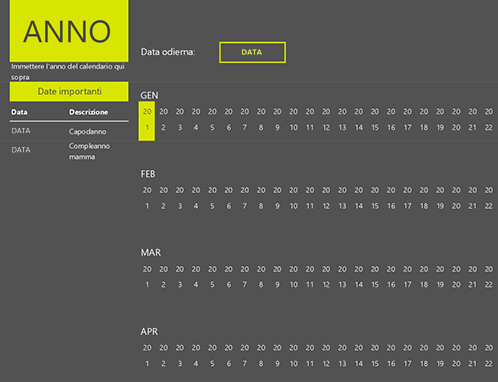Image resolution: width=498 pixels, height=382 pixels.
Task: Select the GEN month label
Action: [x=149, y=95]
